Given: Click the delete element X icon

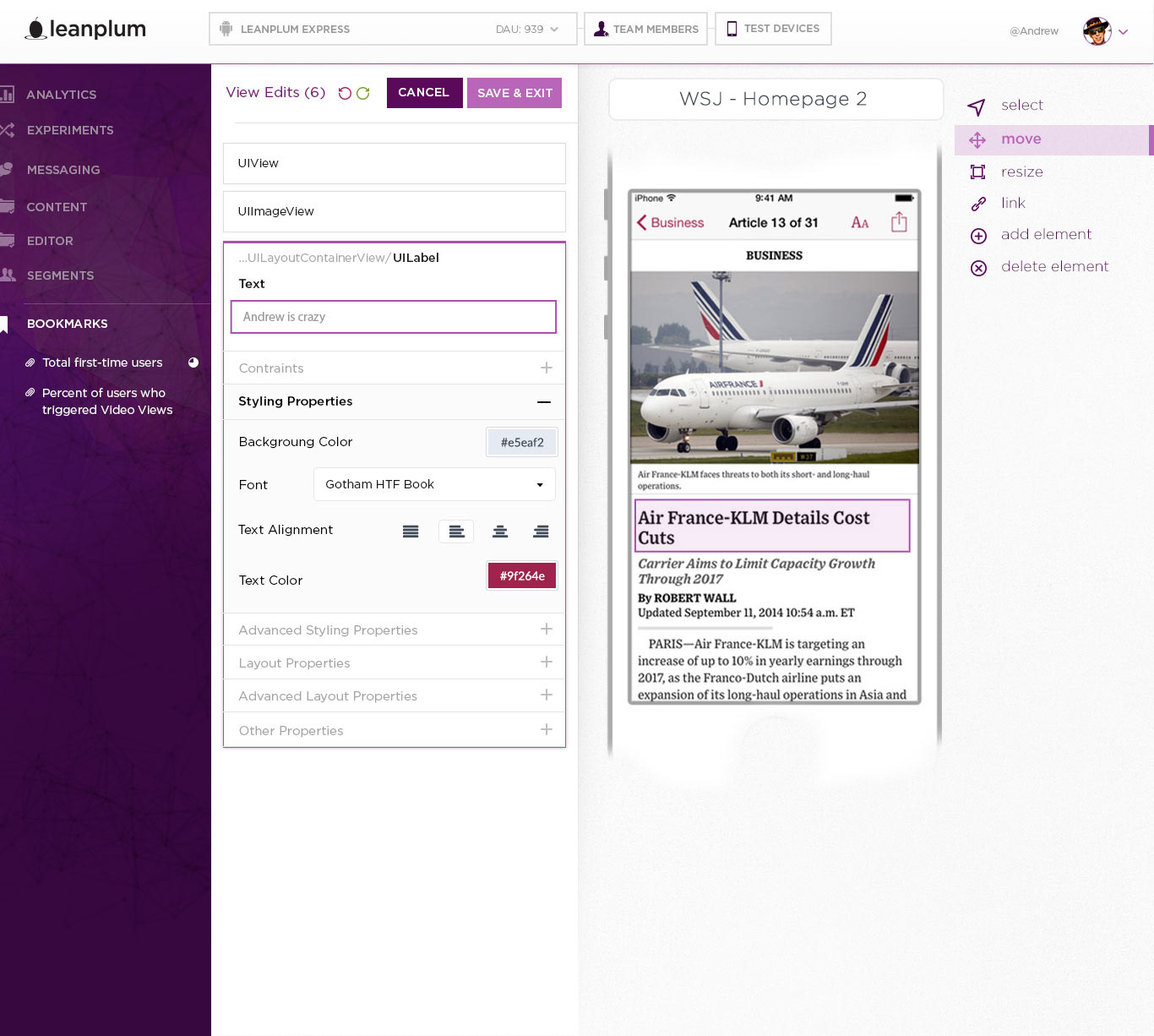Looking at the screenshot, I should (978, 268).
